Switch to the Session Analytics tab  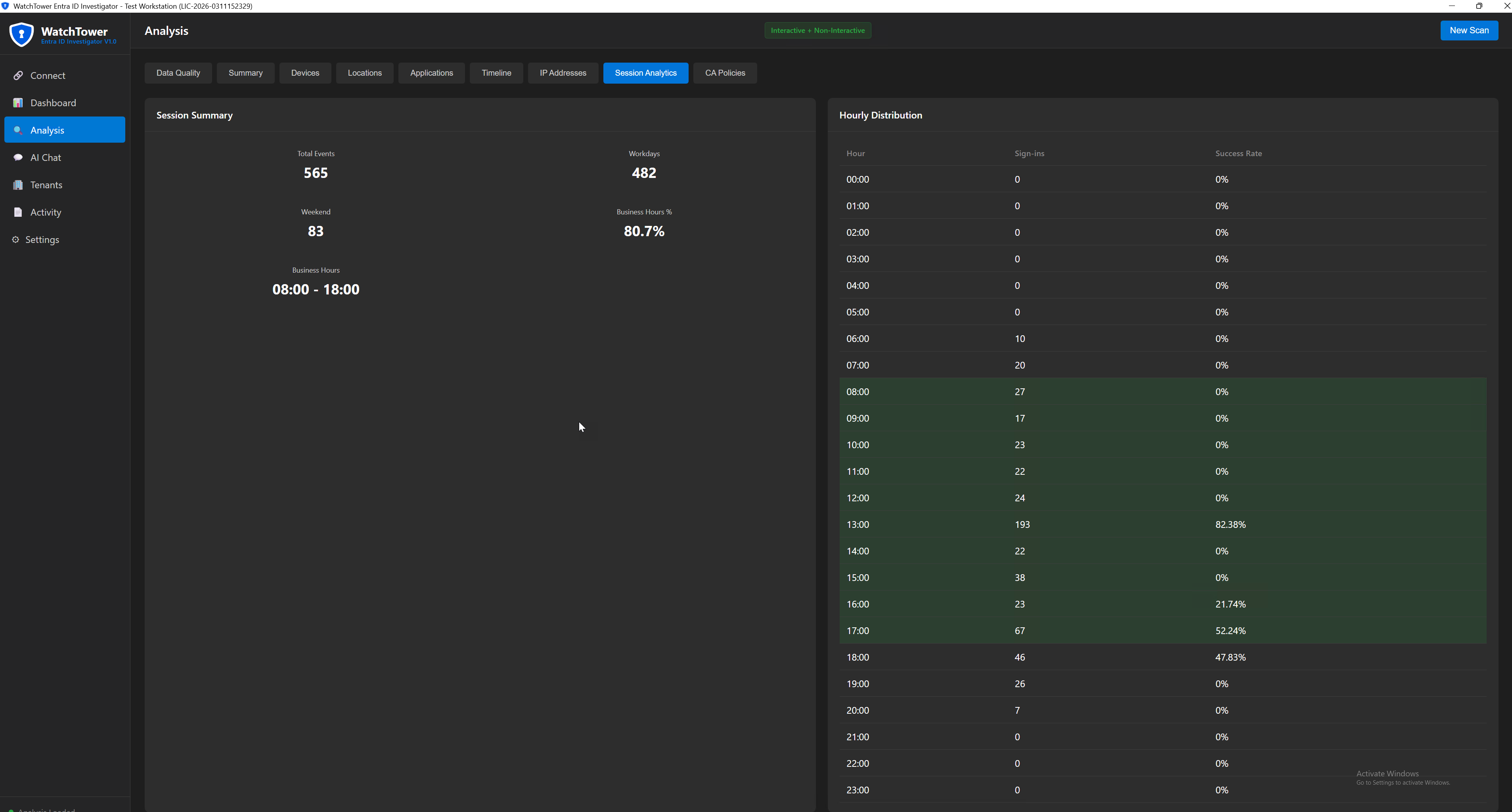pos(645,73)
